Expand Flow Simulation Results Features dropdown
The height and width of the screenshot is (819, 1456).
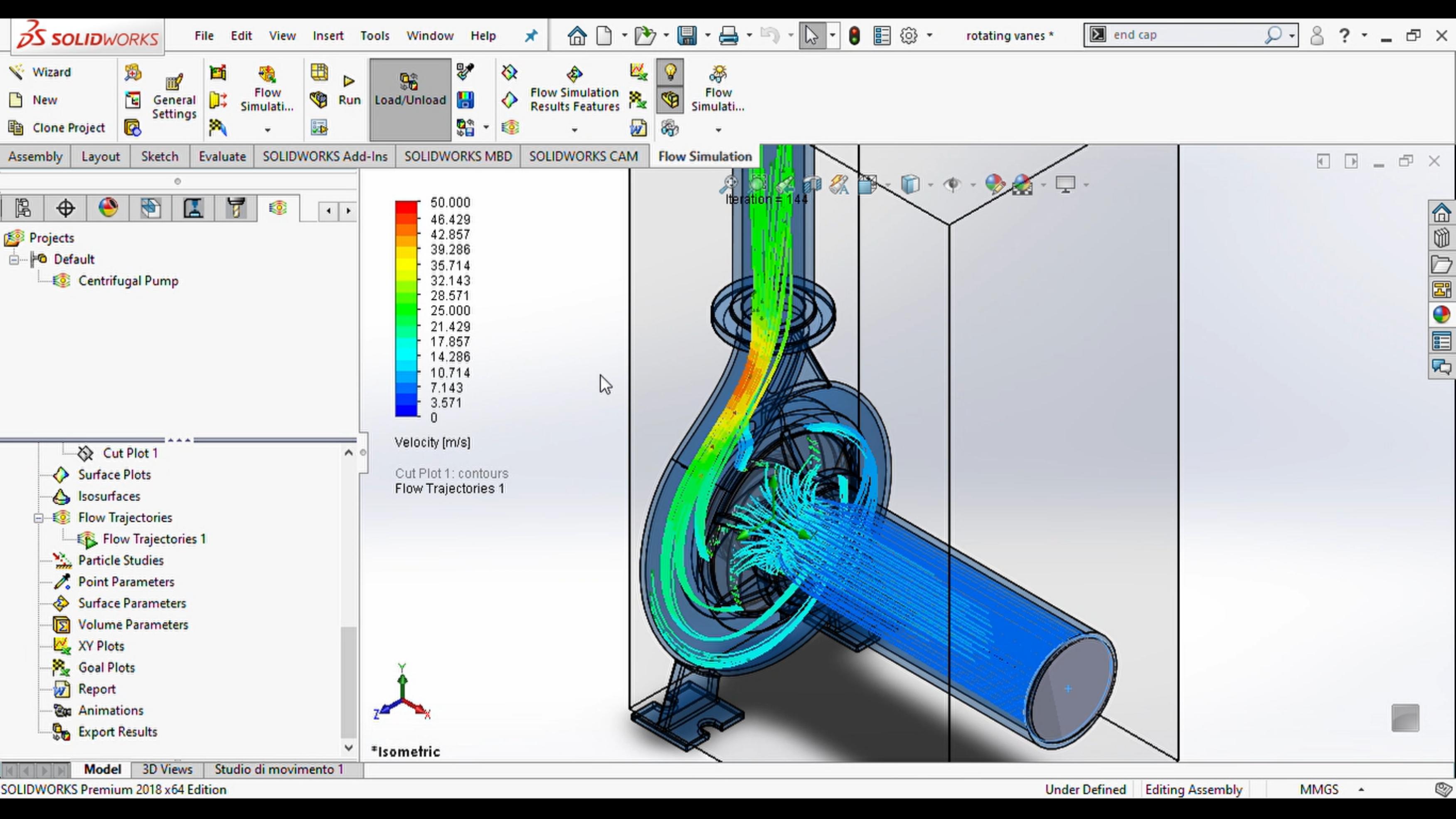[x=574, y=130]
